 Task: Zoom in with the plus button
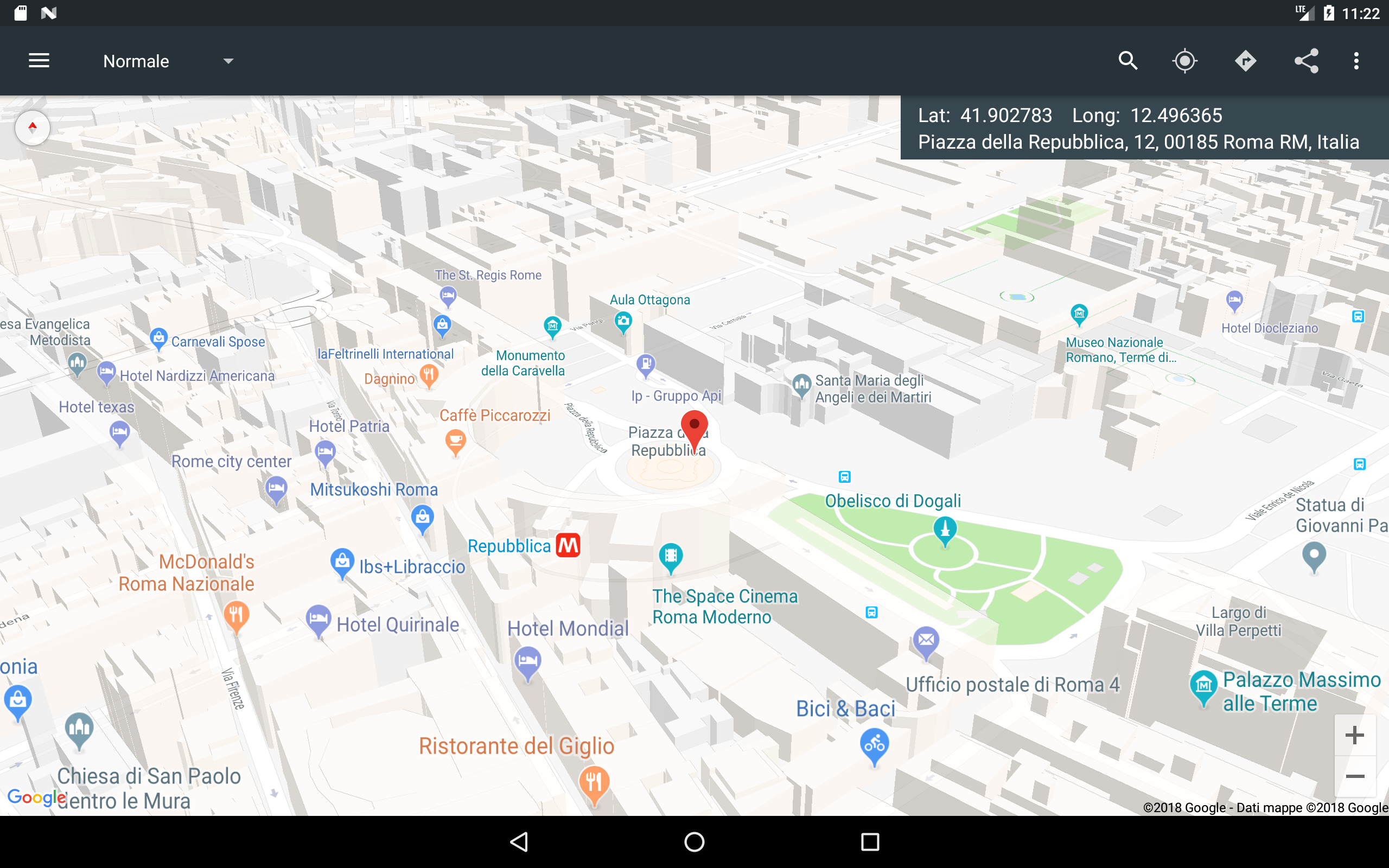click(x=1355, y=735)
